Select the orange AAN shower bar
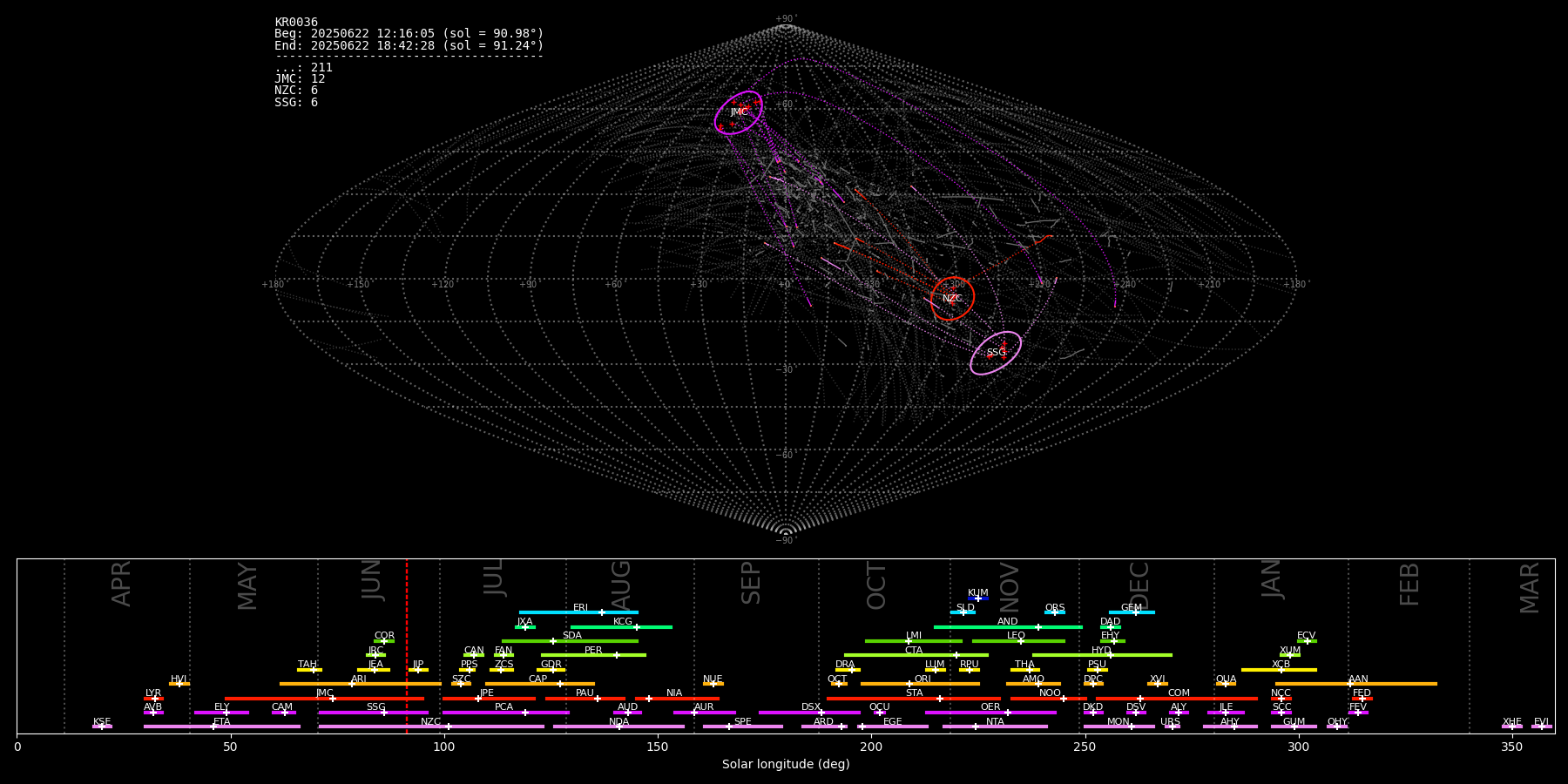 1356,684
